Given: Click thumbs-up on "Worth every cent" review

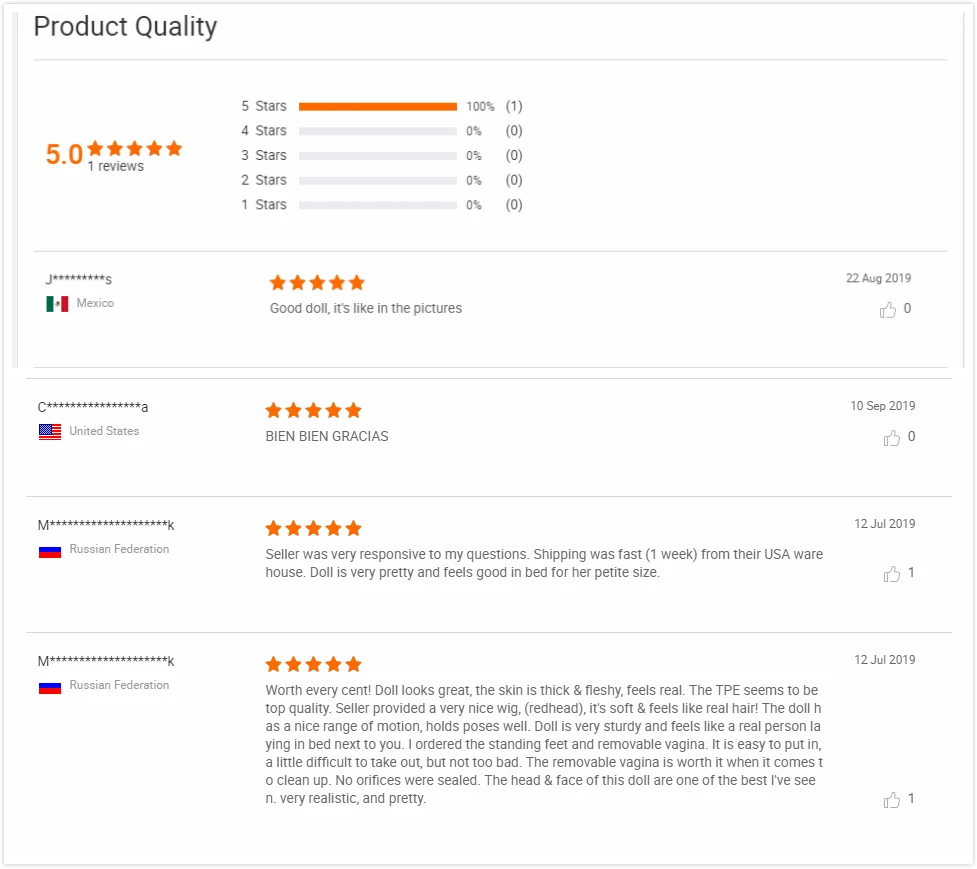Looking at the screenshot, I should 892,800.
